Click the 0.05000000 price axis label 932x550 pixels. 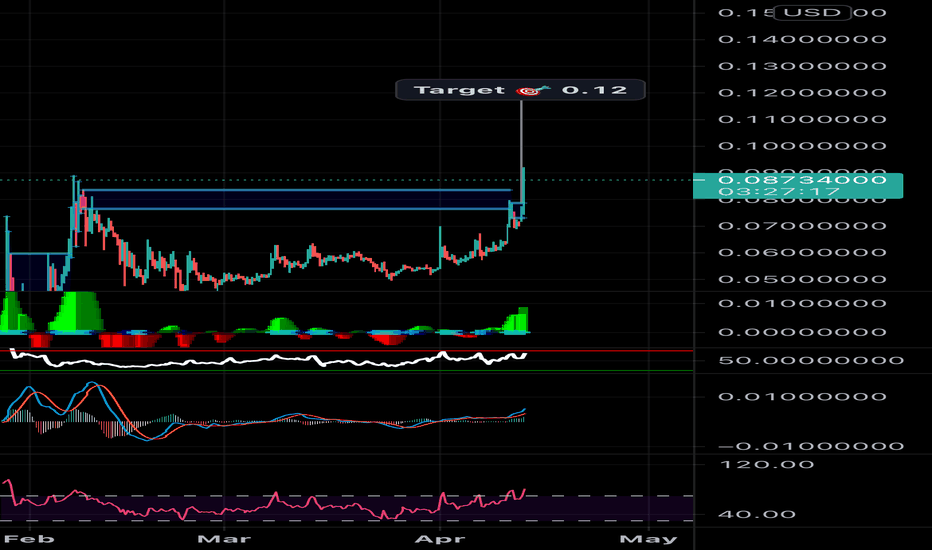tap(802, 279)
